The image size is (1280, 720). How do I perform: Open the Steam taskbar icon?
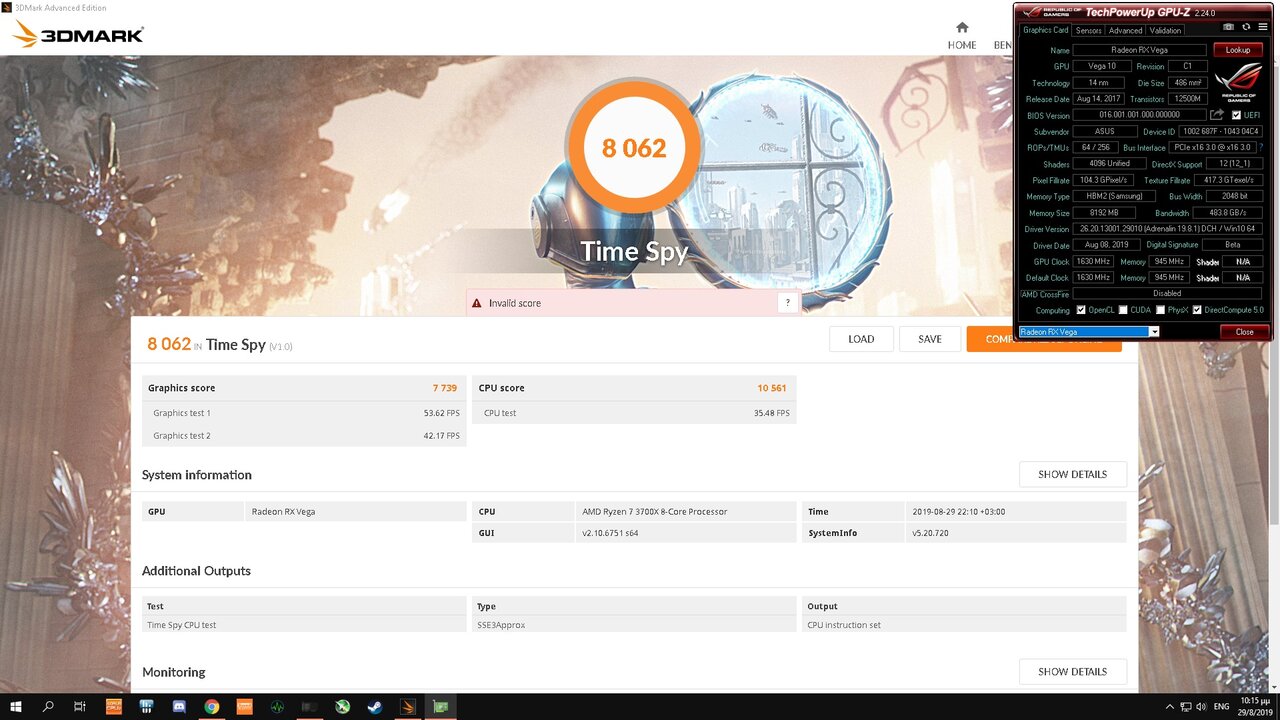[374, 706]
